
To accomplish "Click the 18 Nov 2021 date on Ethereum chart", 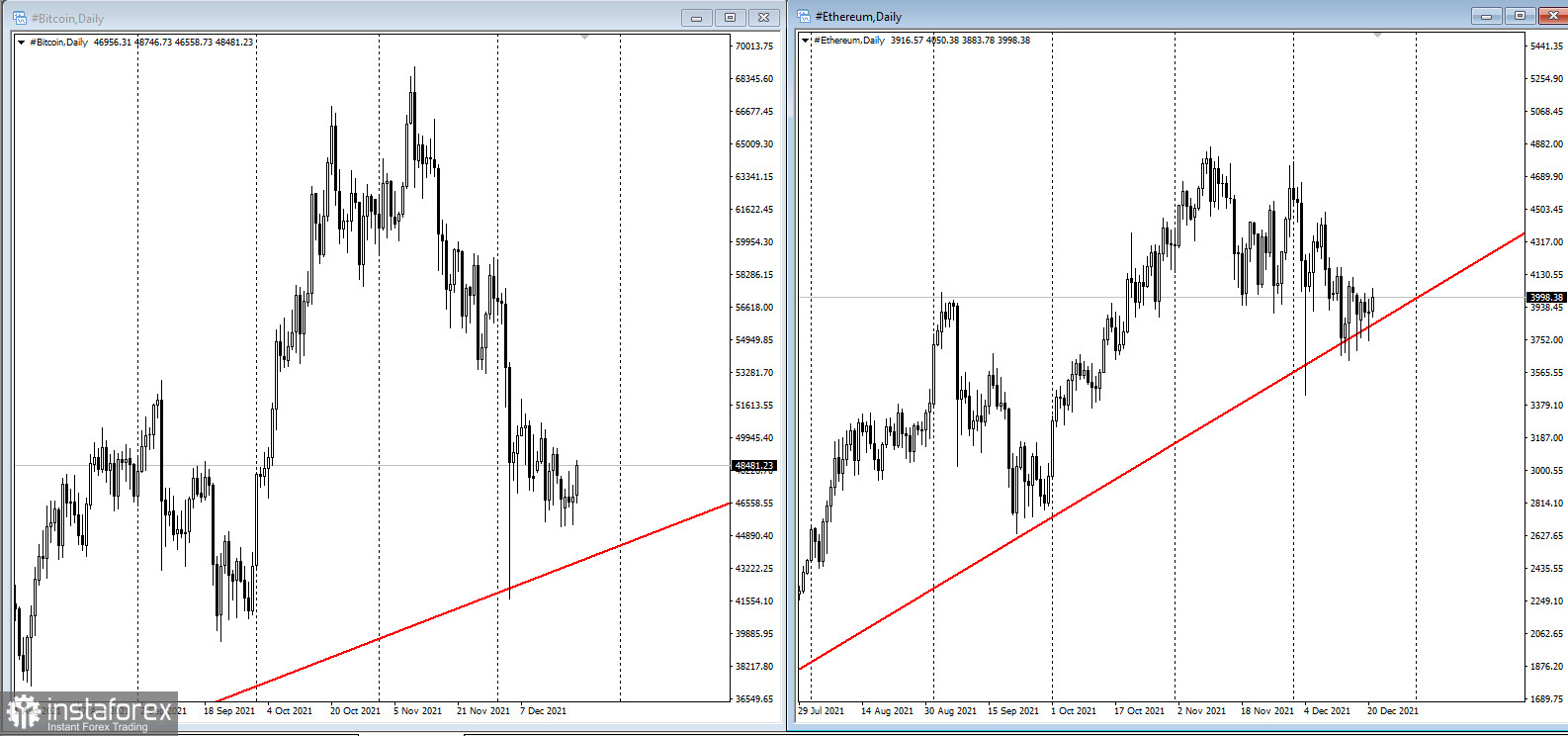I will coord(1267,710).
